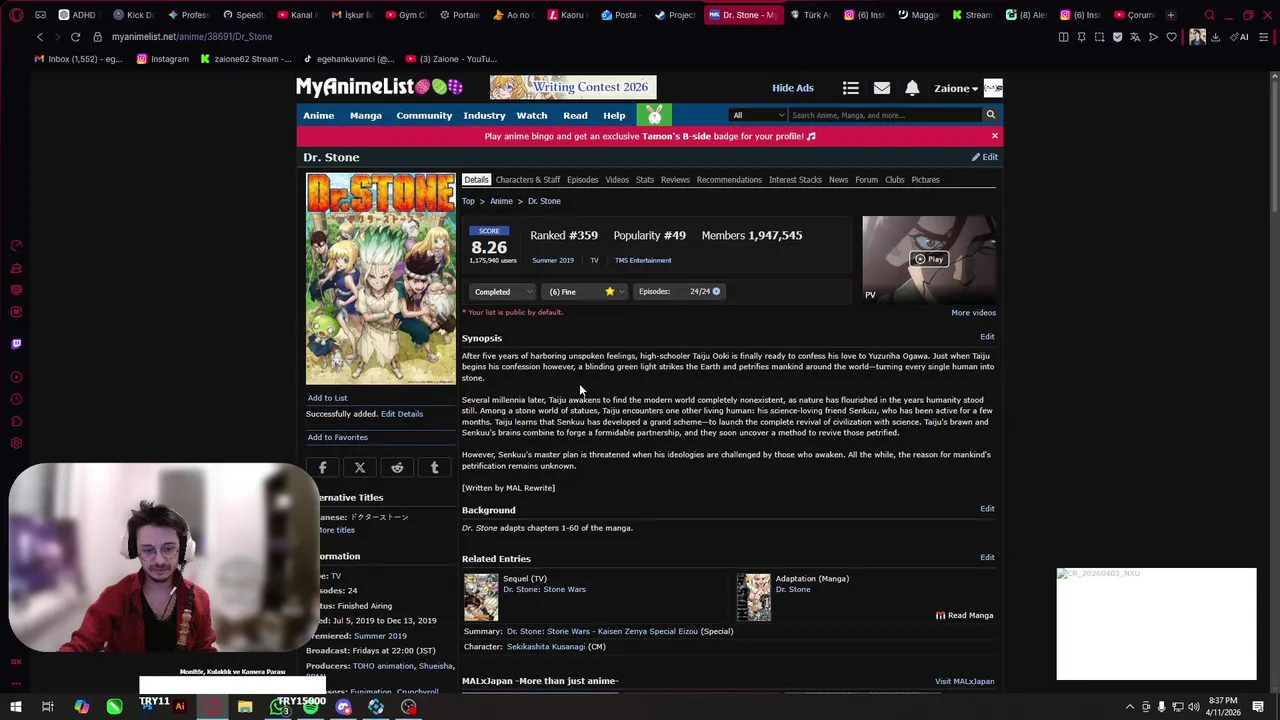
Task: Share on Reddit icon
Action: coord(397,467)
